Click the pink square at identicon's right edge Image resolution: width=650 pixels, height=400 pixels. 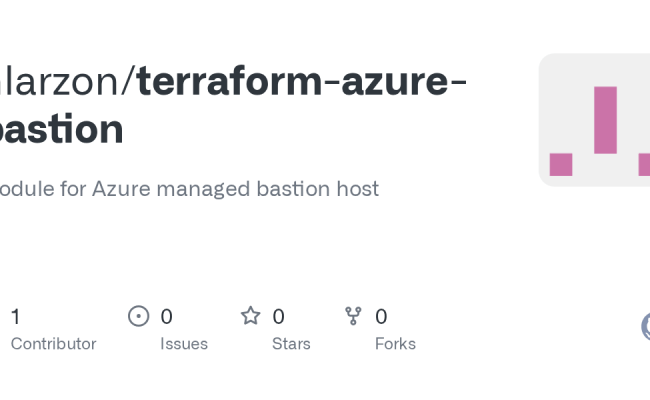tap(644, 164)
